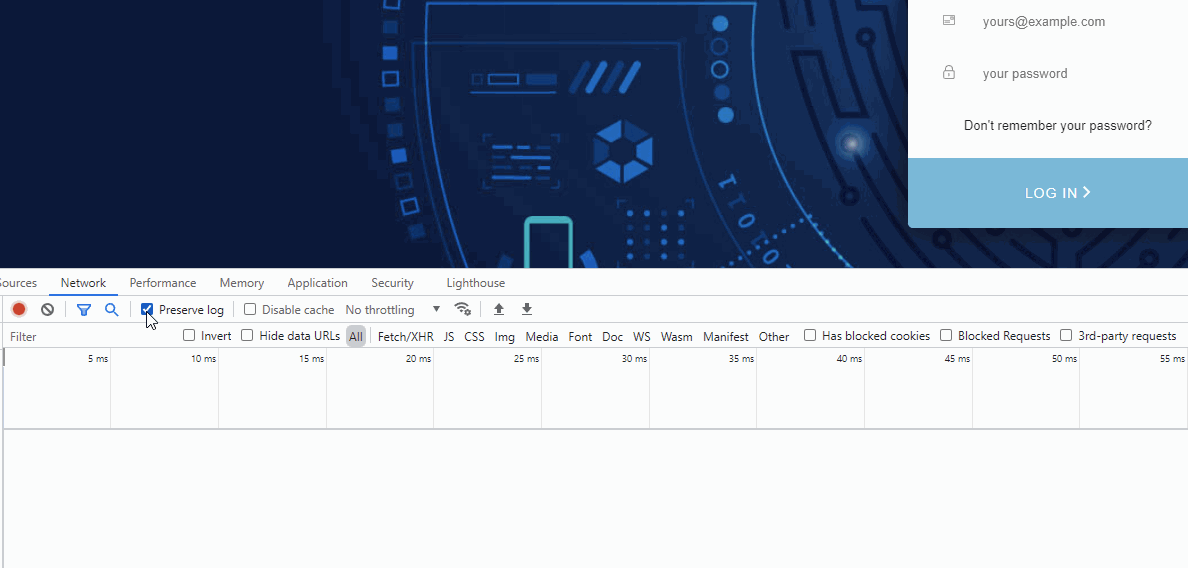Open the Security tab
The width and height of the screenshot is (1188, 568).
click(392, 282)
